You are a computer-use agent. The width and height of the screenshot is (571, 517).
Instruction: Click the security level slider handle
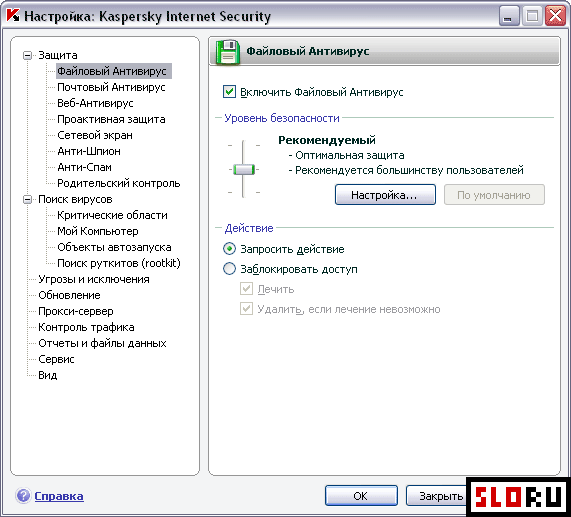(x=244, y=169)
